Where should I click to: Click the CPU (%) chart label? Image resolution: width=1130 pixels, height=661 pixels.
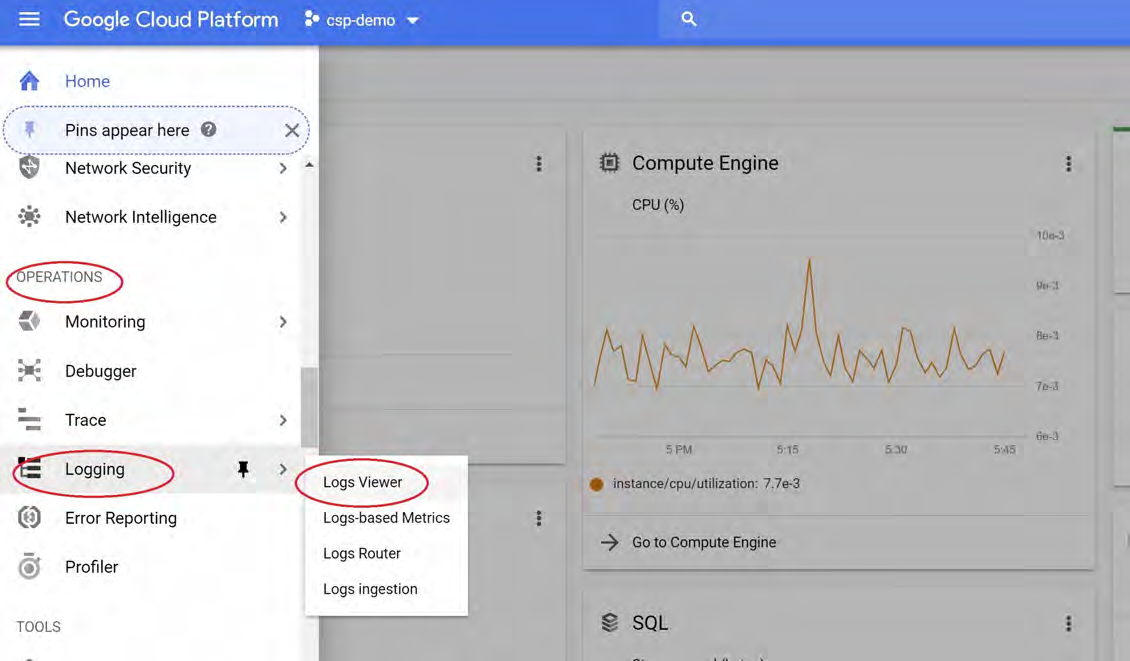[x=658, y=205]
